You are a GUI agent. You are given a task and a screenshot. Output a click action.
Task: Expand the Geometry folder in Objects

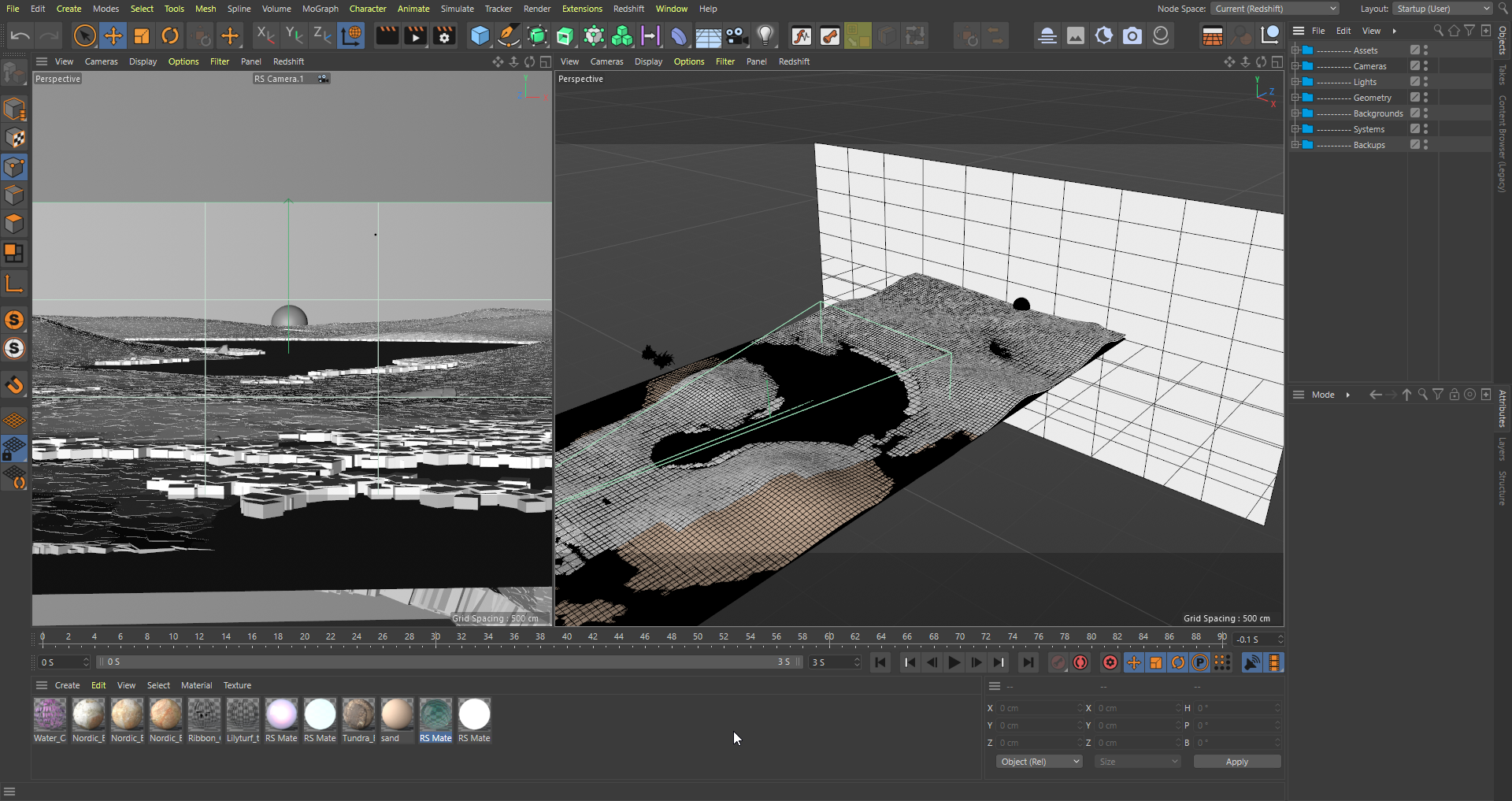pos(1295,98)
